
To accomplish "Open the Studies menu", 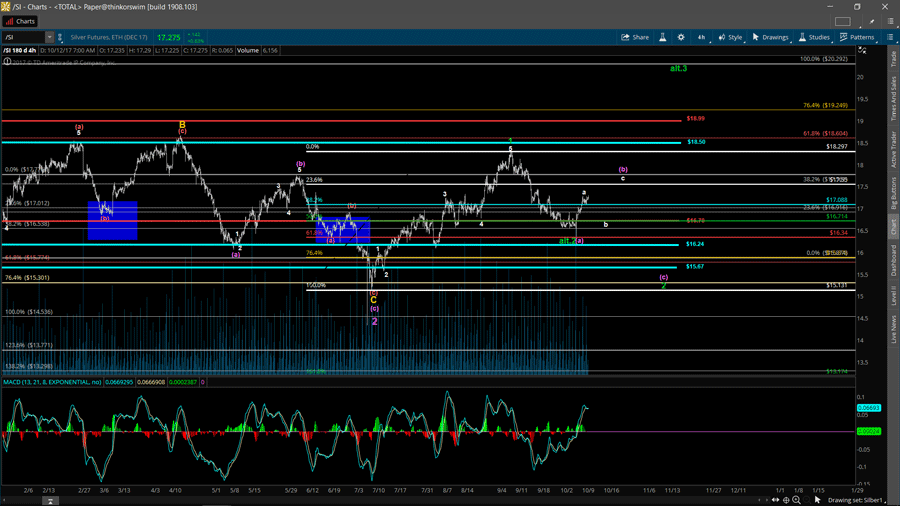I will 815,37.
